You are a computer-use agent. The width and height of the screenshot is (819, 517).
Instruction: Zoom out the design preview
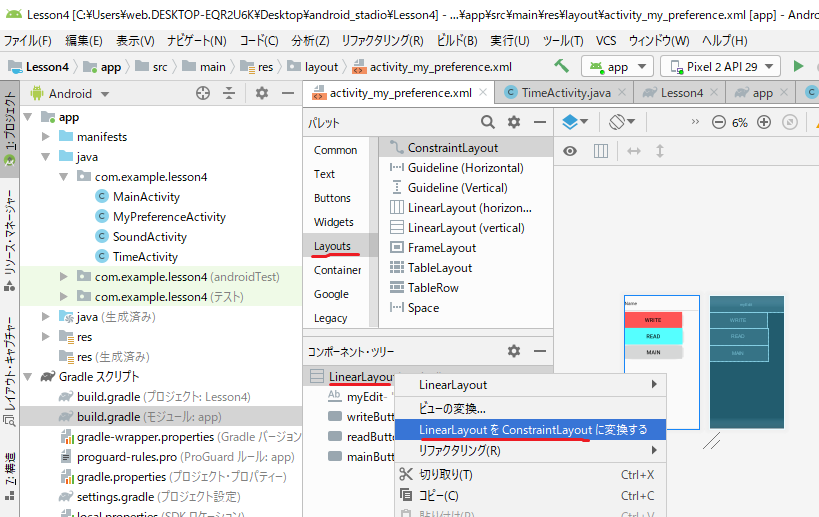point(719,122)
